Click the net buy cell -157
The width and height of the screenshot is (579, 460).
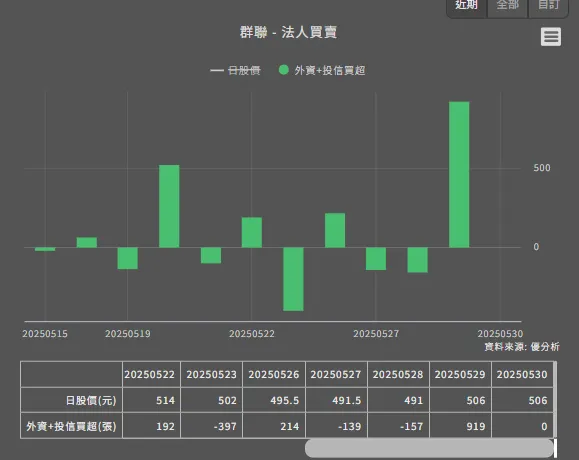pyautogui.click(x=398, y=426)
